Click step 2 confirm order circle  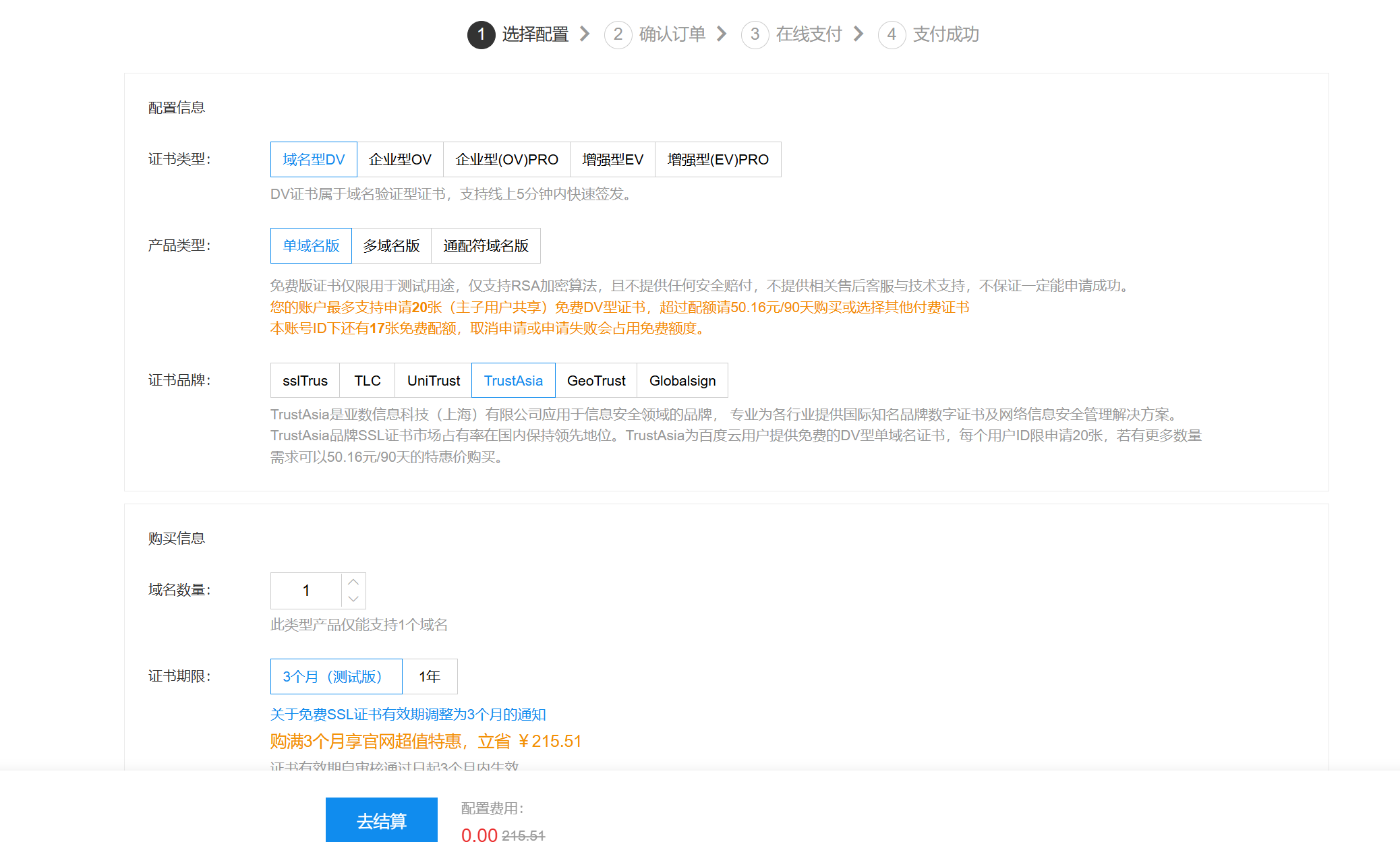coord(618,34)
